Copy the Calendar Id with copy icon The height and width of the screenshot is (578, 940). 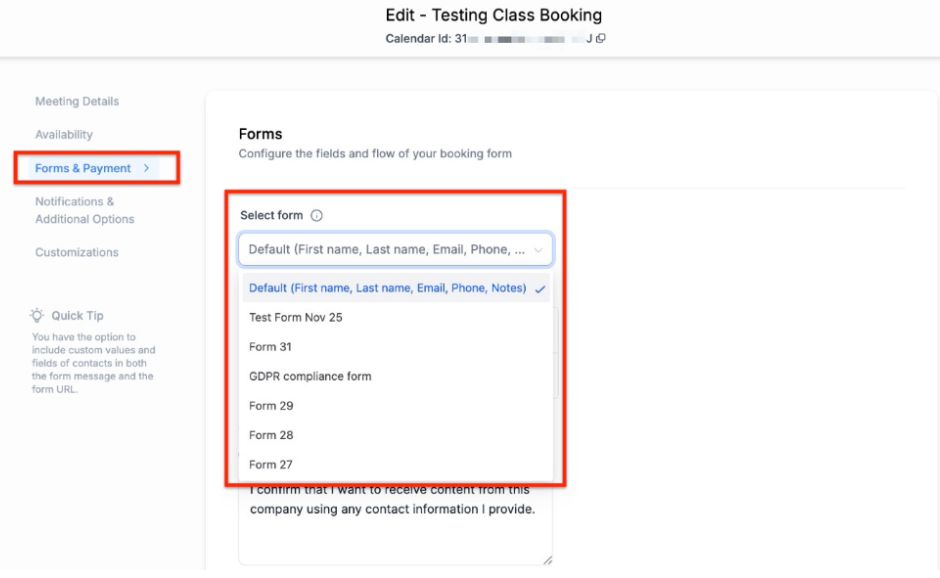[602, 39]
